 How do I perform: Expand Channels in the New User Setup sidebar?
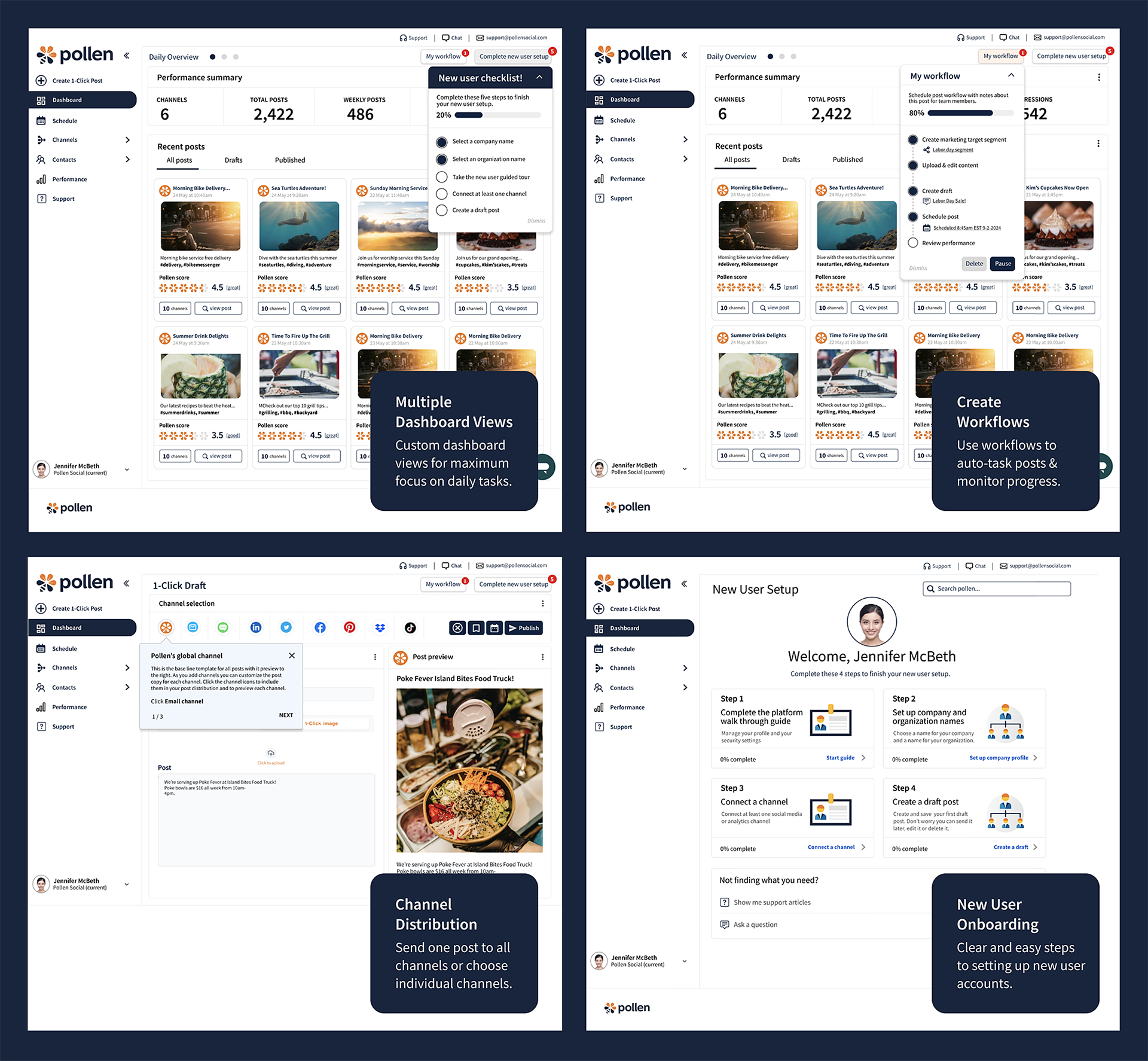(x=685, y=668)
